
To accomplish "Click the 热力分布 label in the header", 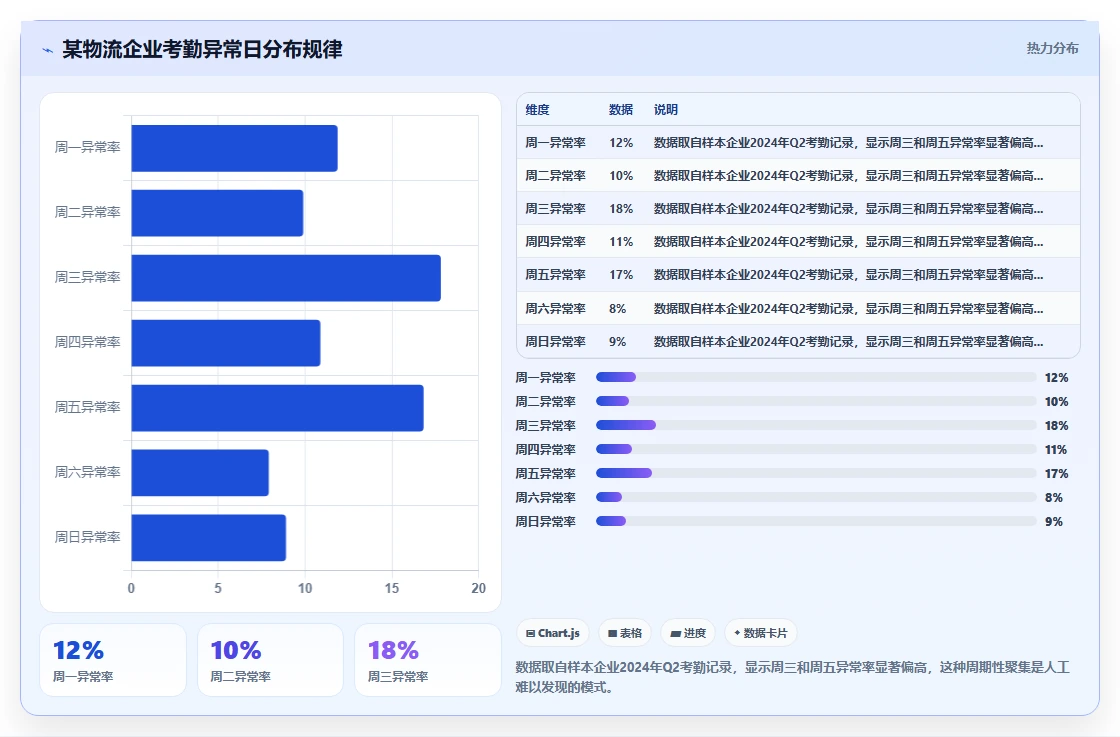I will click(x=1052, y=49).
